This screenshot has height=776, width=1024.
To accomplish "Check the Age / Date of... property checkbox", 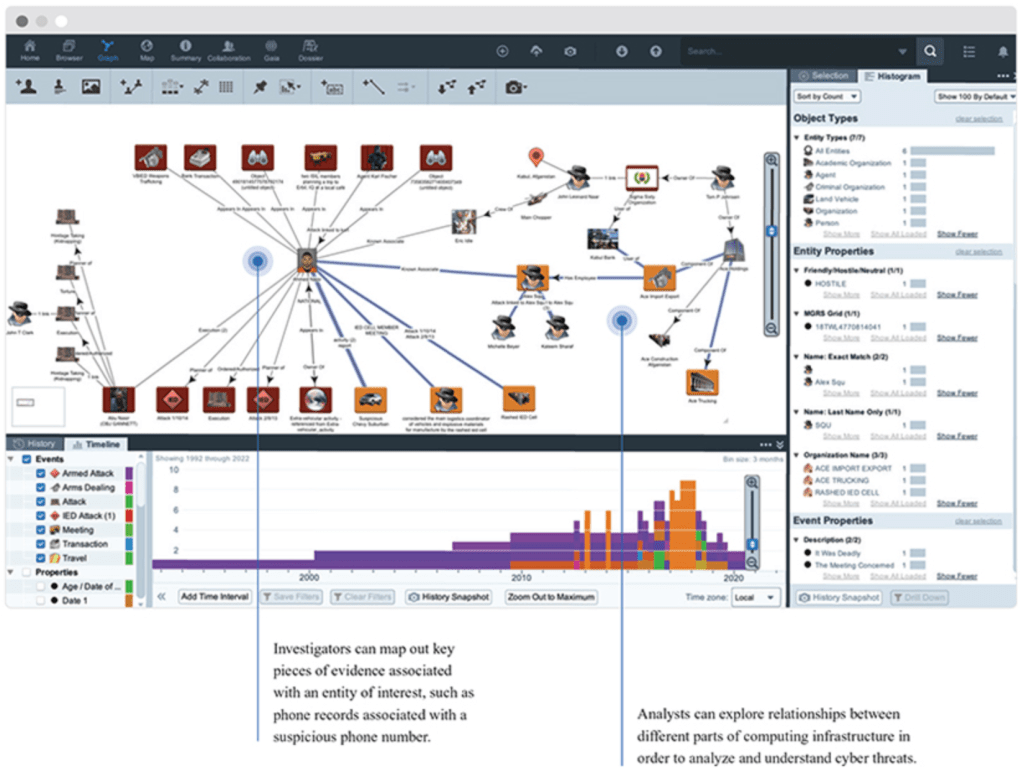I will pyautogui.click(x=40, y=587).
